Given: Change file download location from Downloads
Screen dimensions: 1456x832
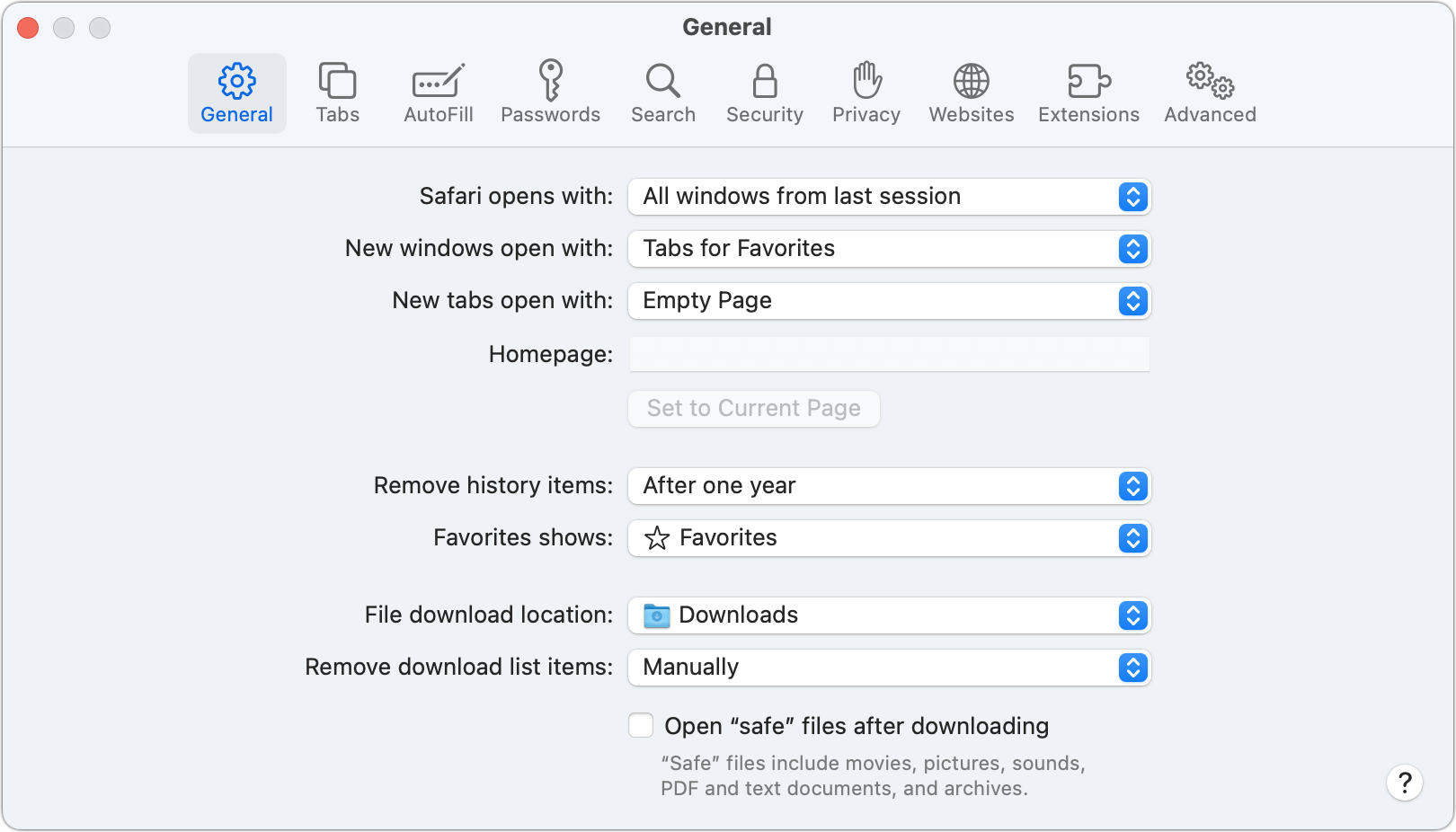Looking at the screenshot, I should pyautogui.click(x=889, y=615).
